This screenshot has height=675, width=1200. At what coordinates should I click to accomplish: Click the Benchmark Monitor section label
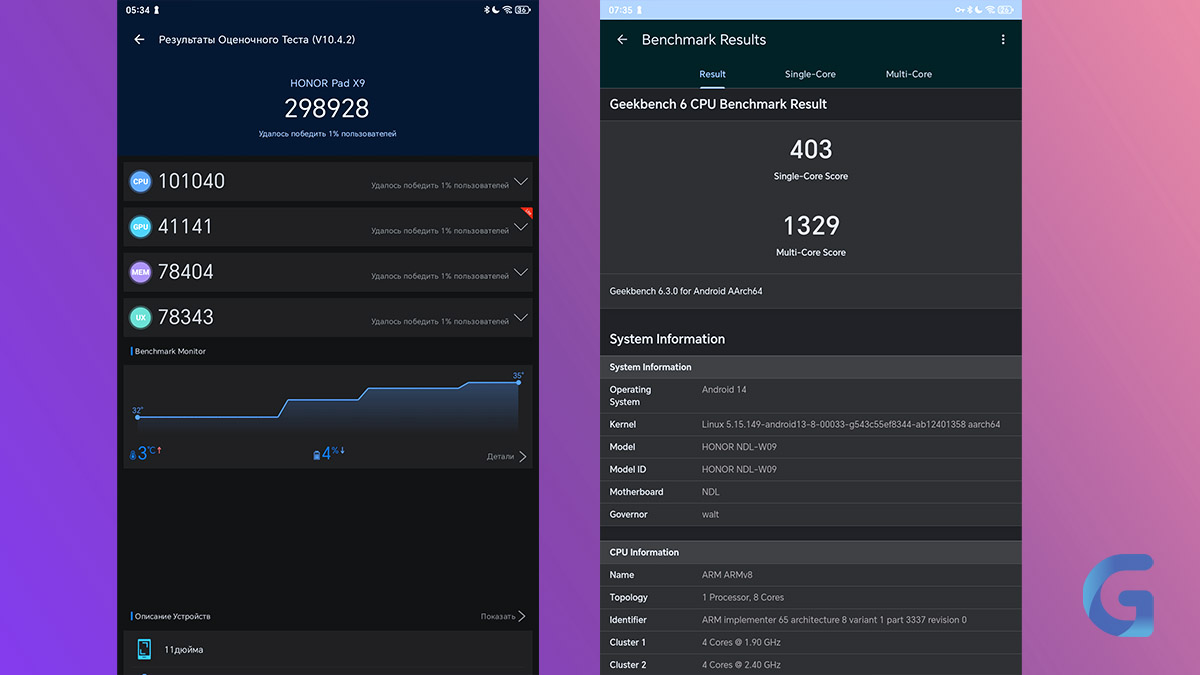pos(170,351)
